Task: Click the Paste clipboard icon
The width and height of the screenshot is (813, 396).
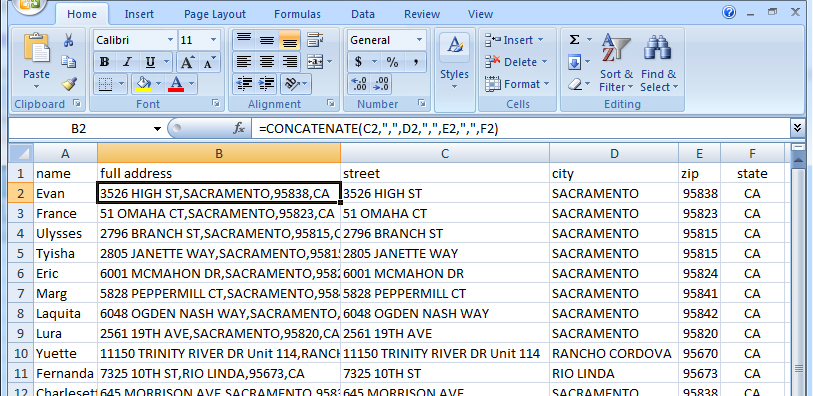Action: pos(37,48)
